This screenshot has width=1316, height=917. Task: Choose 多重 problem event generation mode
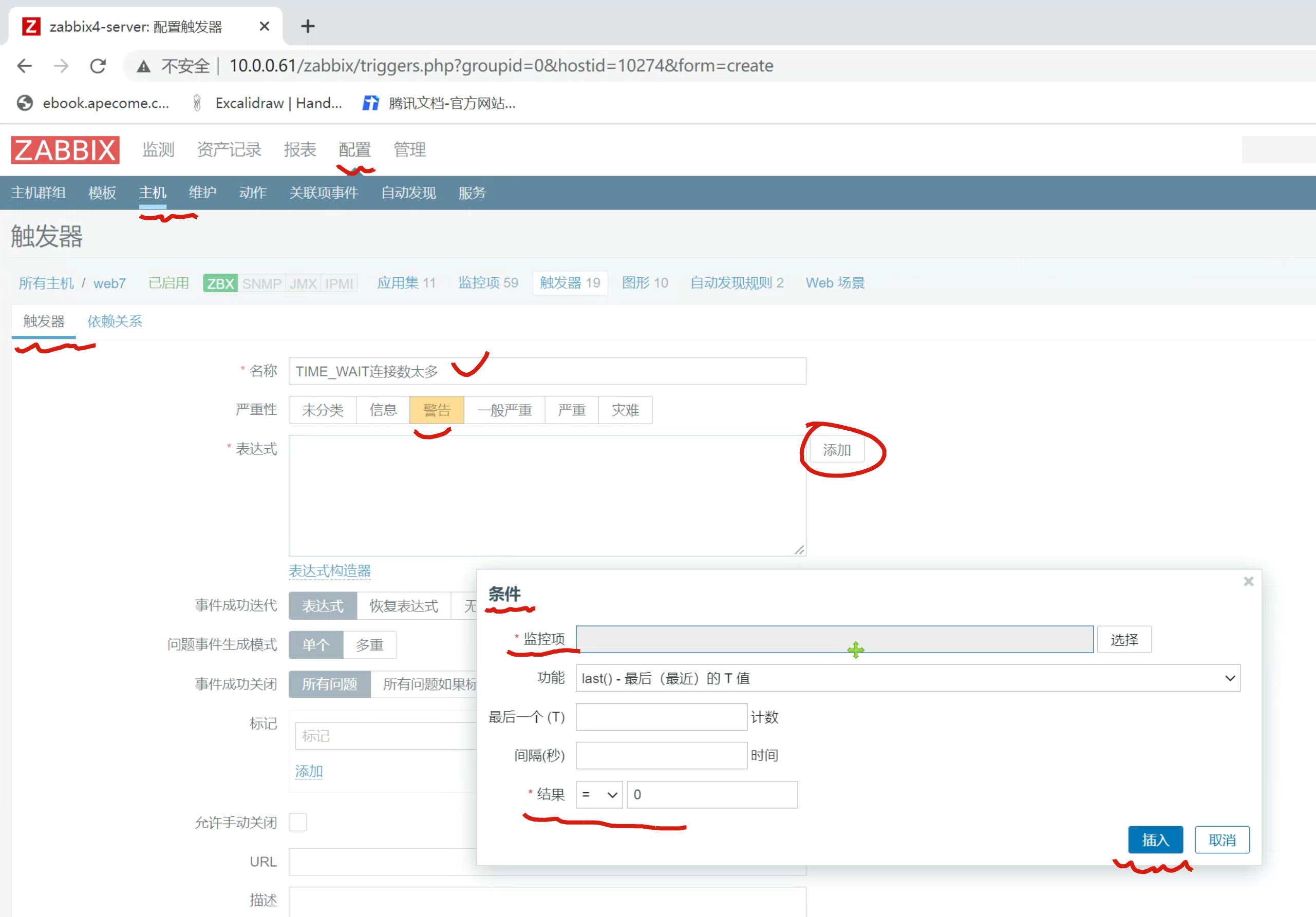pyautogui.click(x=369, y=645)
